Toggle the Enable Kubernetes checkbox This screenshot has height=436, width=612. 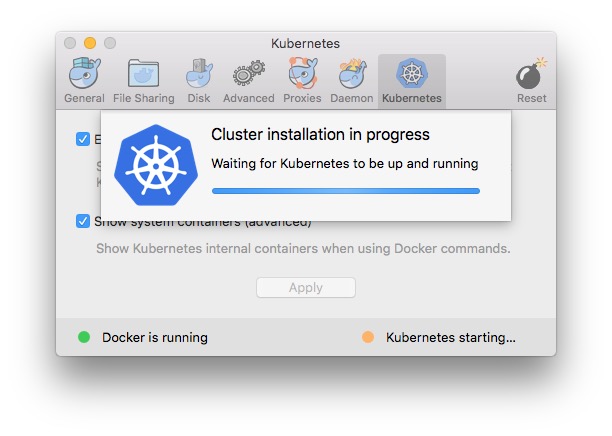(x=83, y=139)
